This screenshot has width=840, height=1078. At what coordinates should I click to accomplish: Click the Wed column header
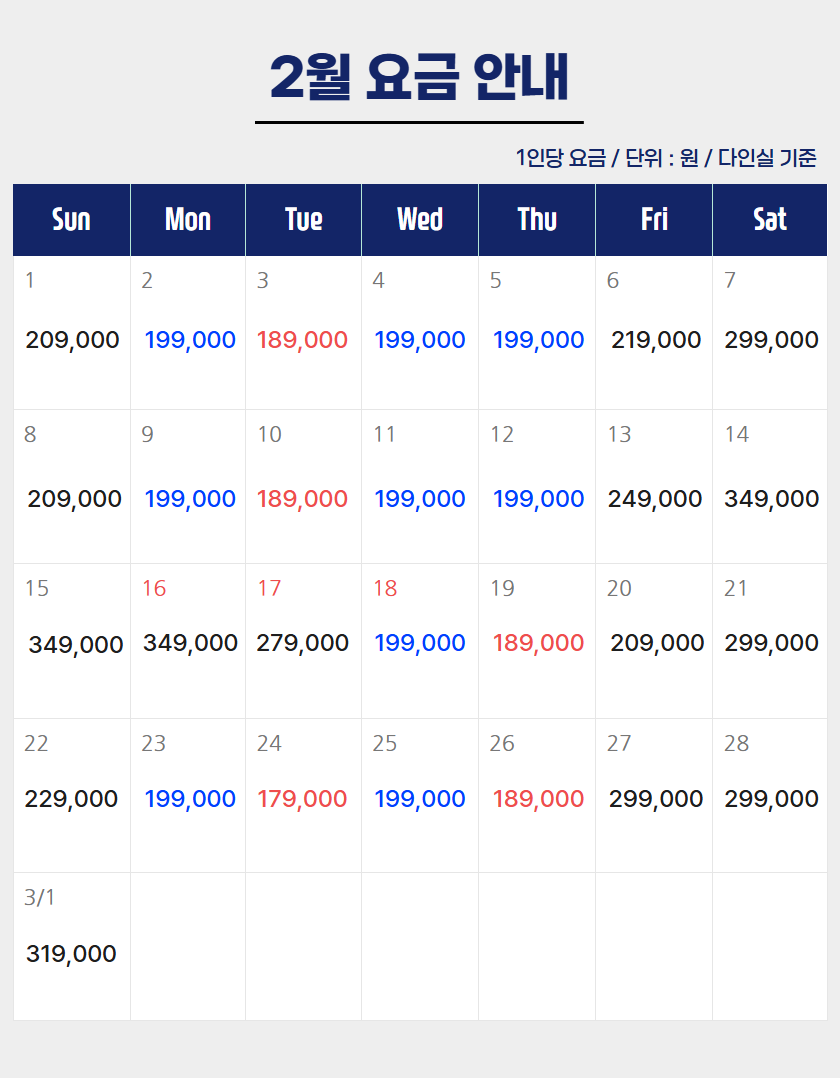coord(420,219)
